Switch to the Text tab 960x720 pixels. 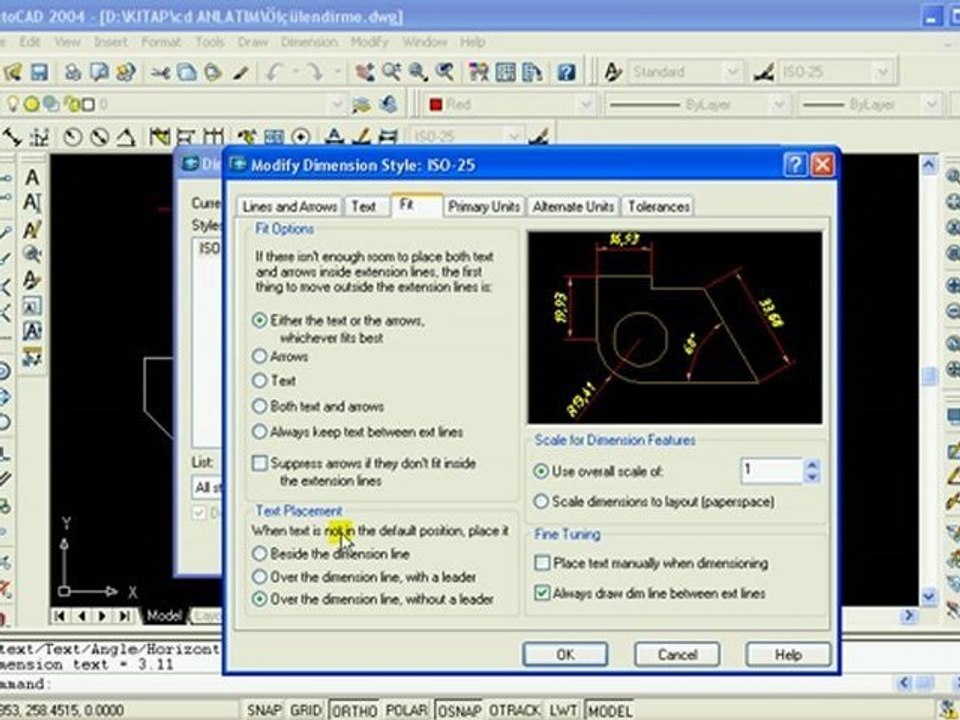coord(364,207)
